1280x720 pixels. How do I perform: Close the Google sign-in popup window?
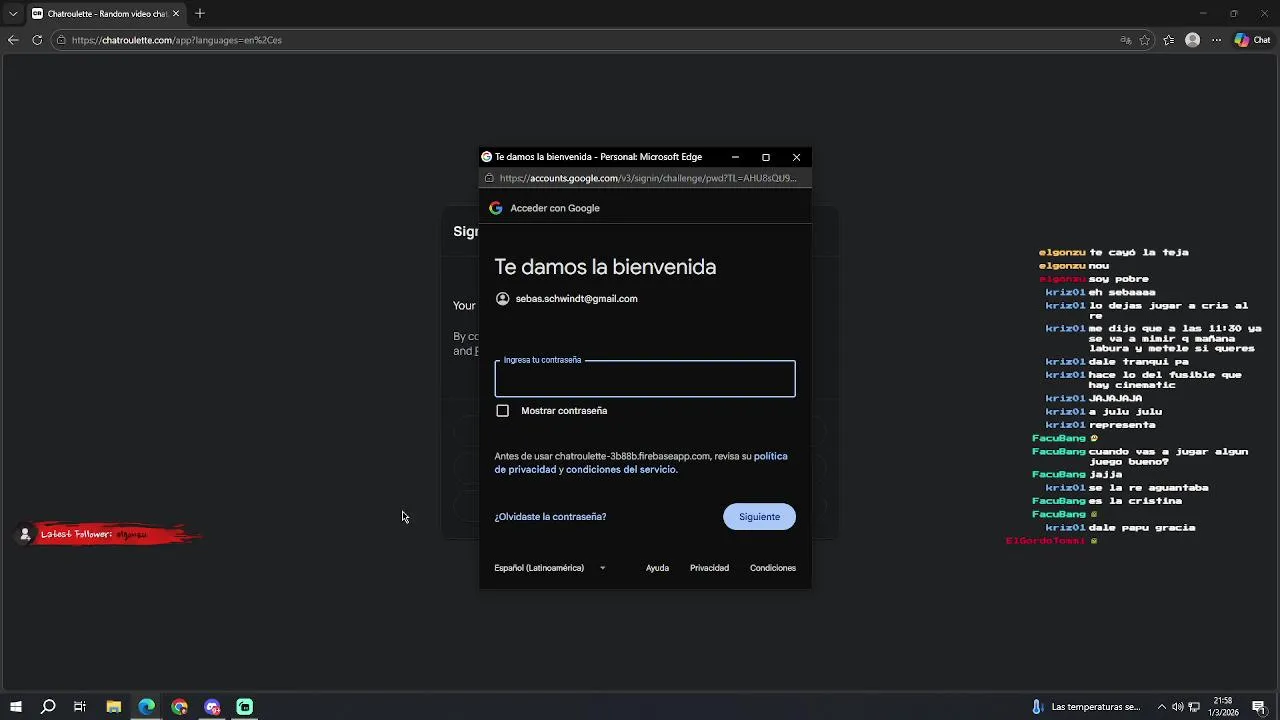[x=796, y=157]
